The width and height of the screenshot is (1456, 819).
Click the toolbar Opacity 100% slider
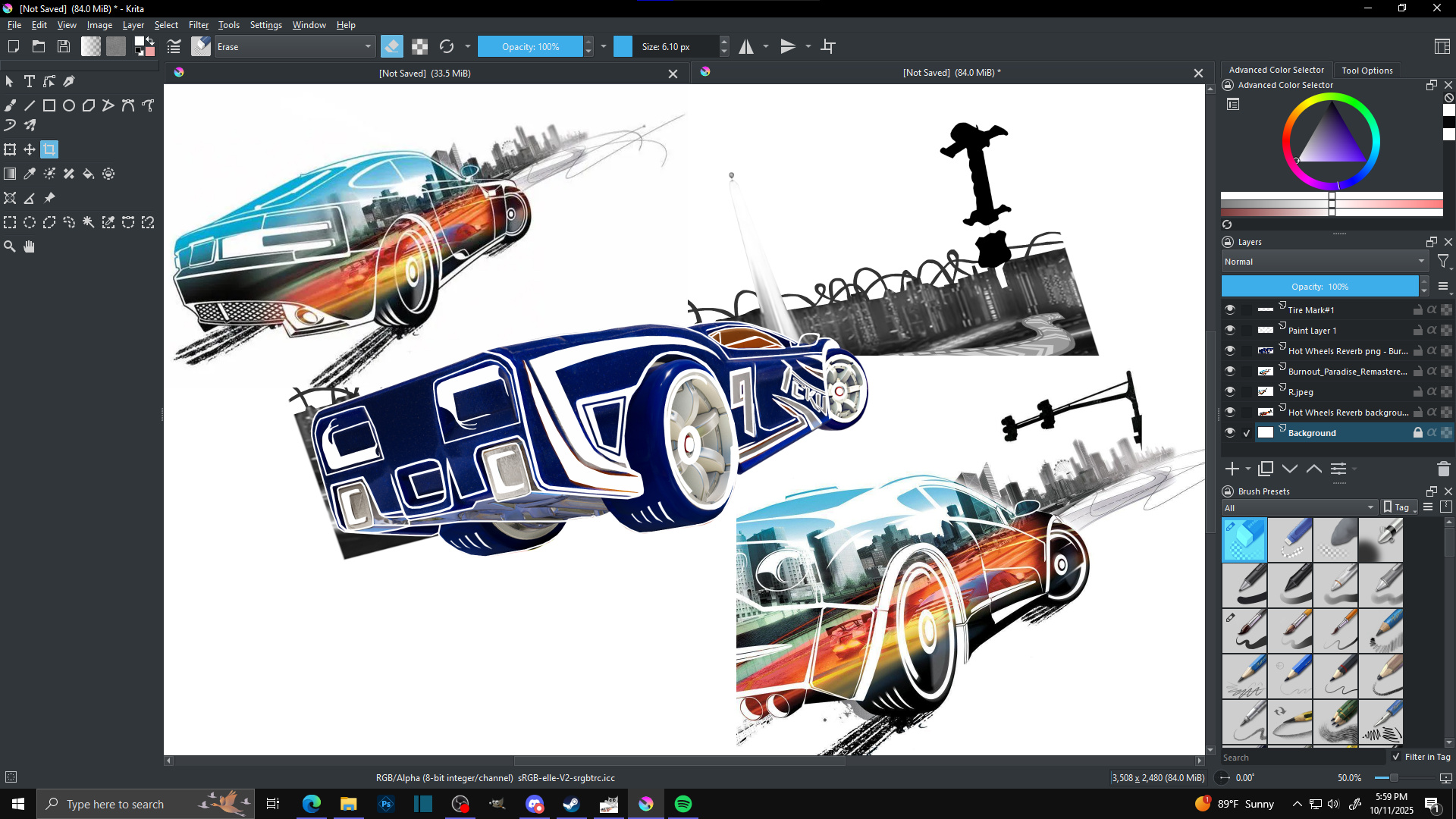coord(530,46)
